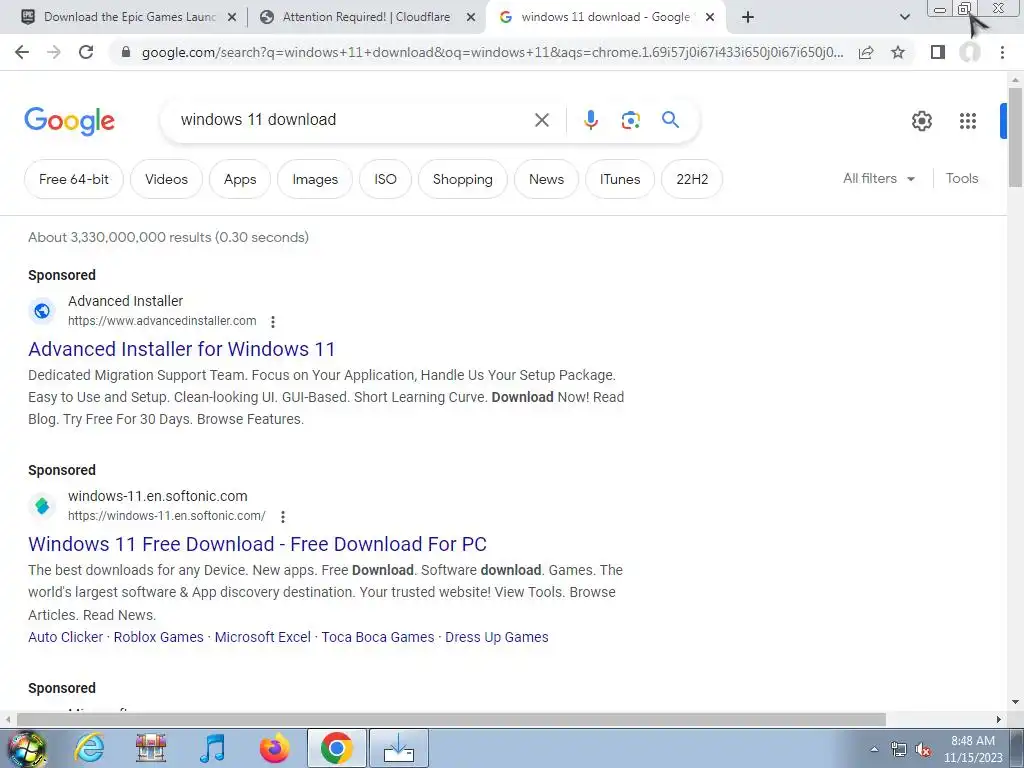Select the ISO filter chip
Image resolution: width=1024 pixels, height=768 pixels.
(385, 179)
